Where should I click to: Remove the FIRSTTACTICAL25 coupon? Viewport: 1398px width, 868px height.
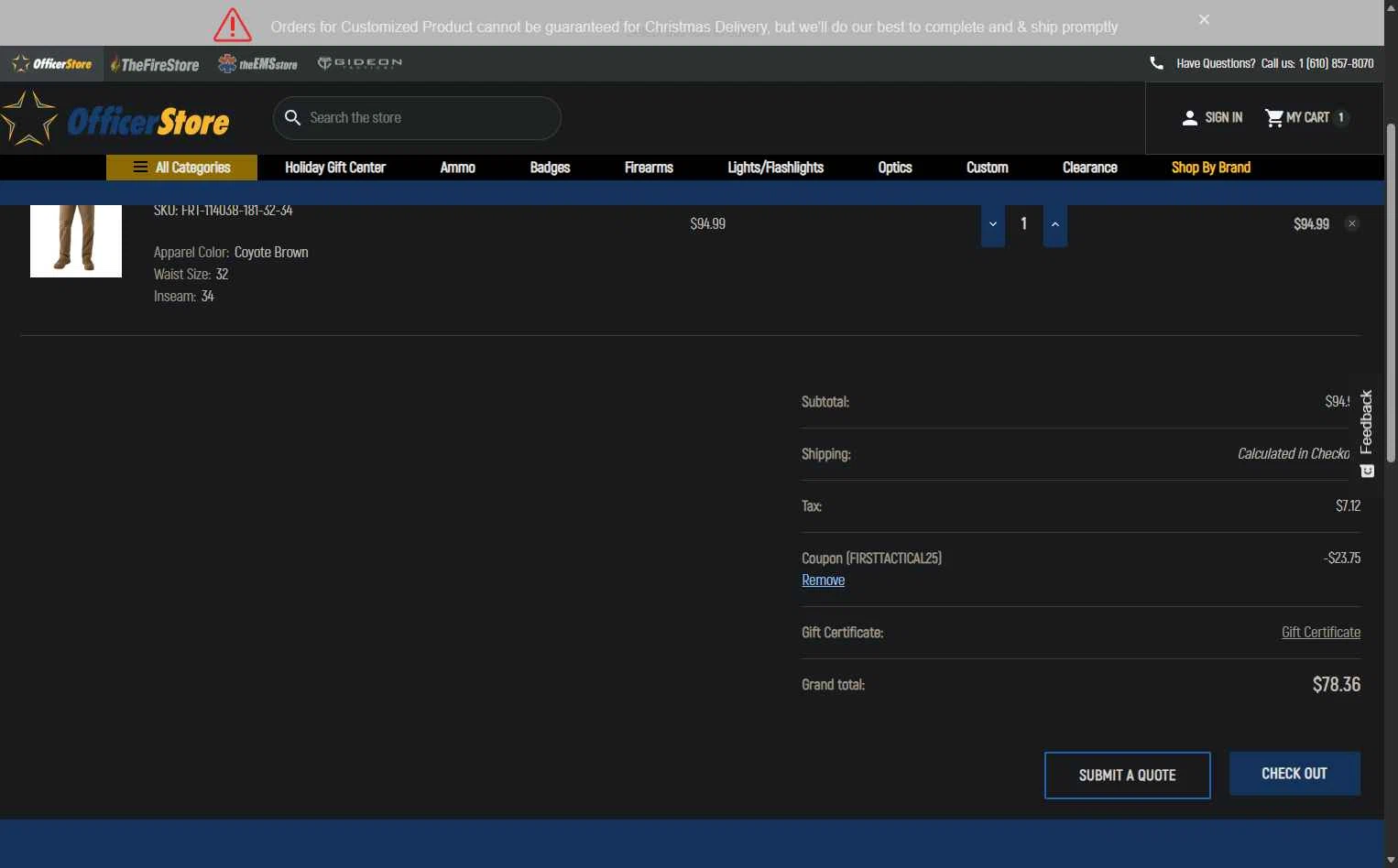(x=824, y=580)
